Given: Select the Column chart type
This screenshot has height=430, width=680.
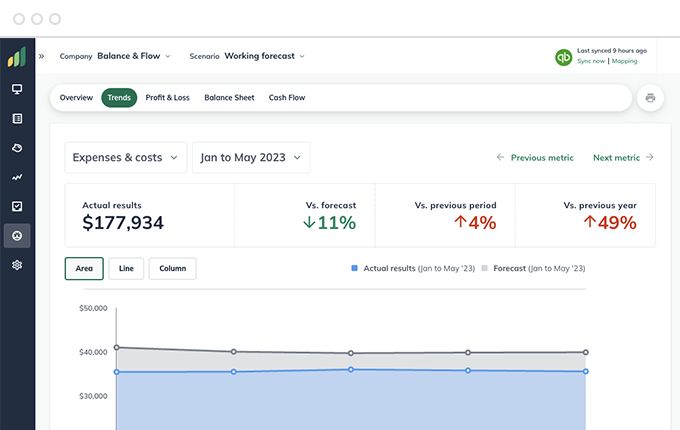Looking at the screenshot, I should (173, 268).
